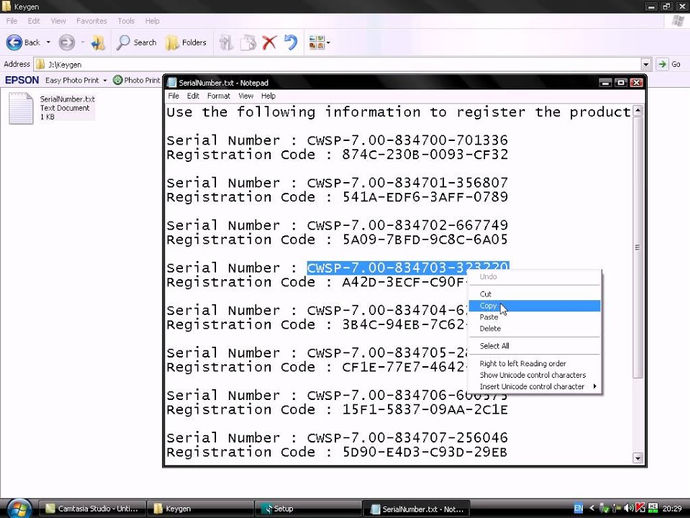This screenshot has width=690, height=518.
Task: Click registration code 5A09-7BFD-9C8C-6A05
Action: click(425, 239)
